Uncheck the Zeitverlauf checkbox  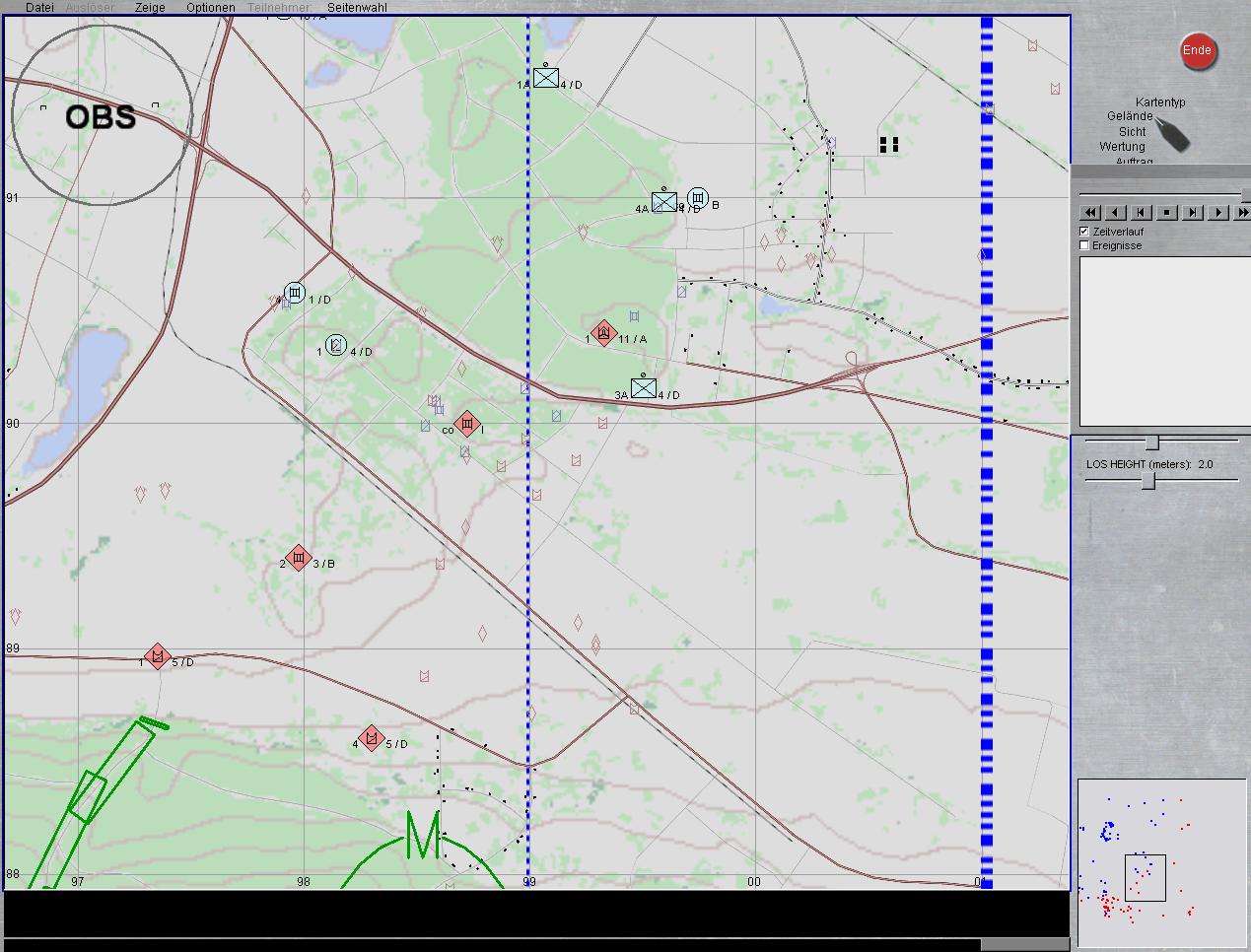(1084, 232)
